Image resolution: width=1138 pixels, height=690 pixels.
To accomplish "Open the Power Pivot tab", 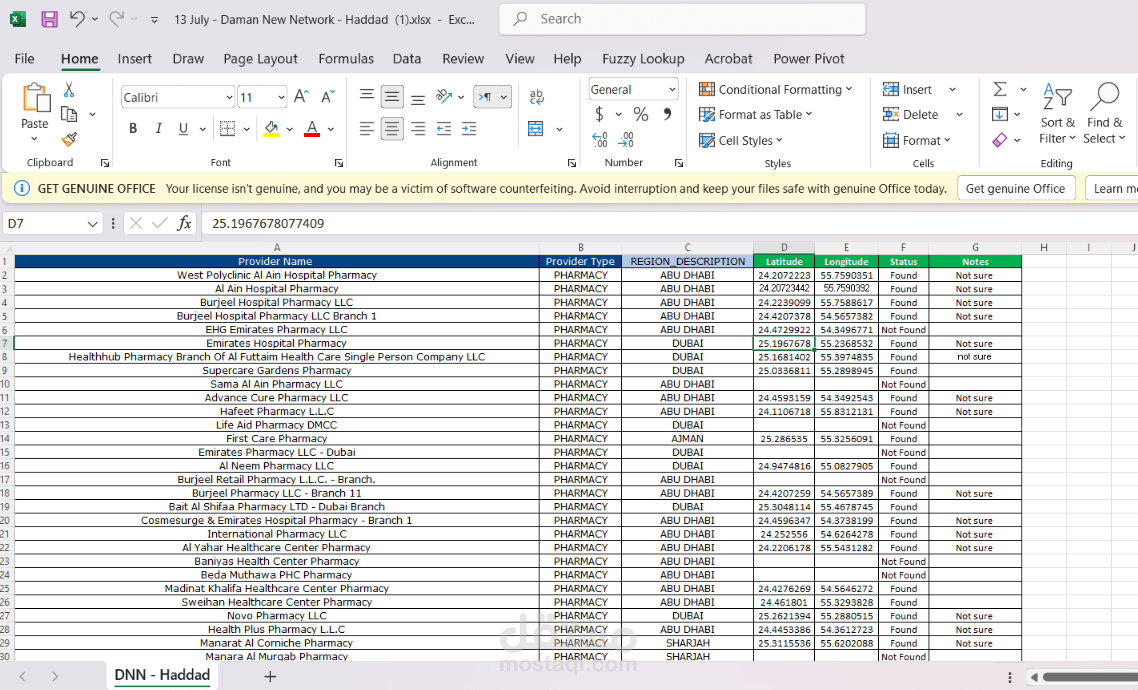I will click(809, 59).
